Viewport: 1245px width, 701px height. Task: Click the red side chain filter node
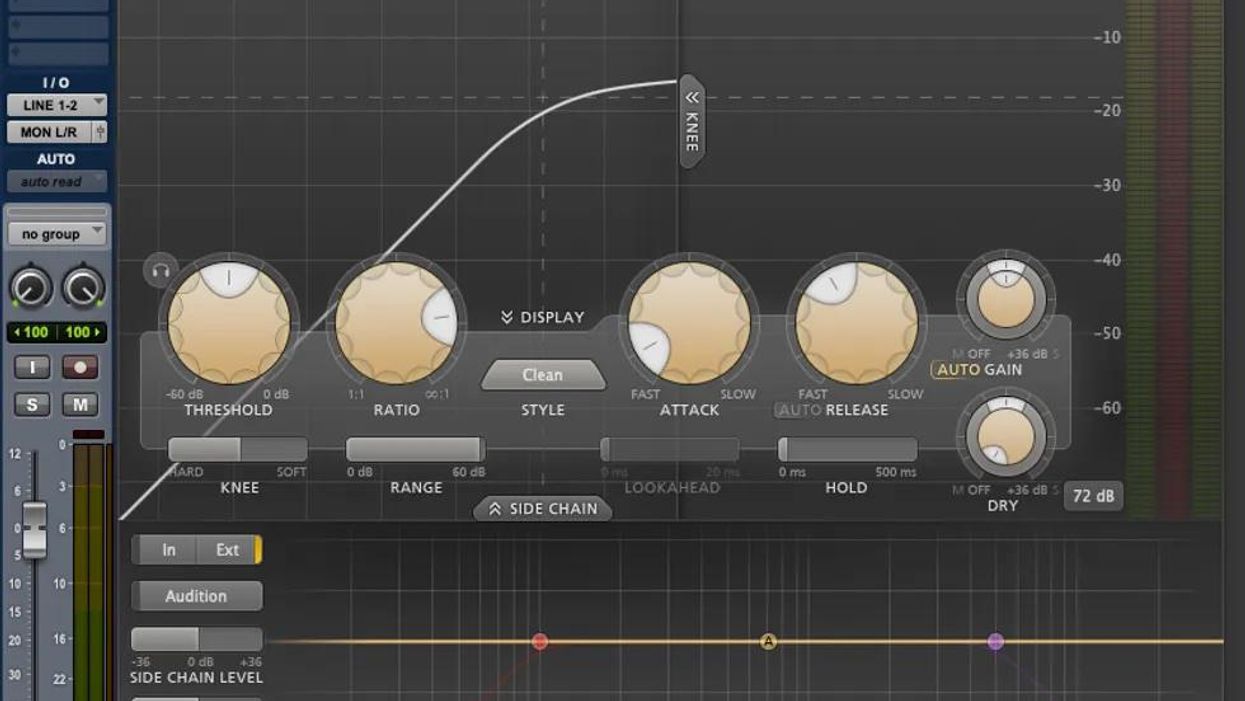coord(540,641)
